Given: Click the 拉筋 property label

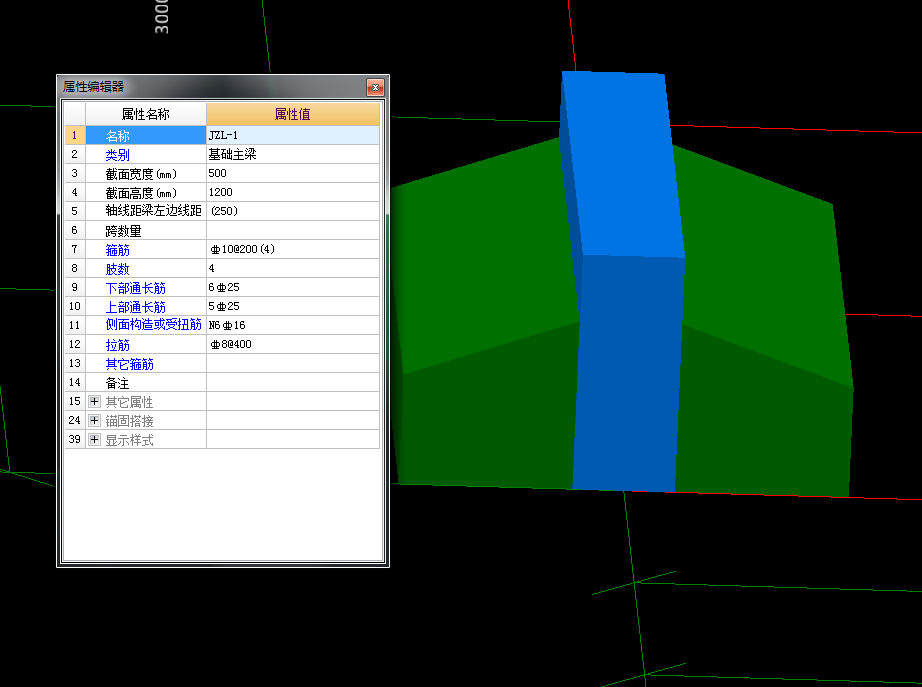Looking at the screenshot, I should tap(118, 345).
